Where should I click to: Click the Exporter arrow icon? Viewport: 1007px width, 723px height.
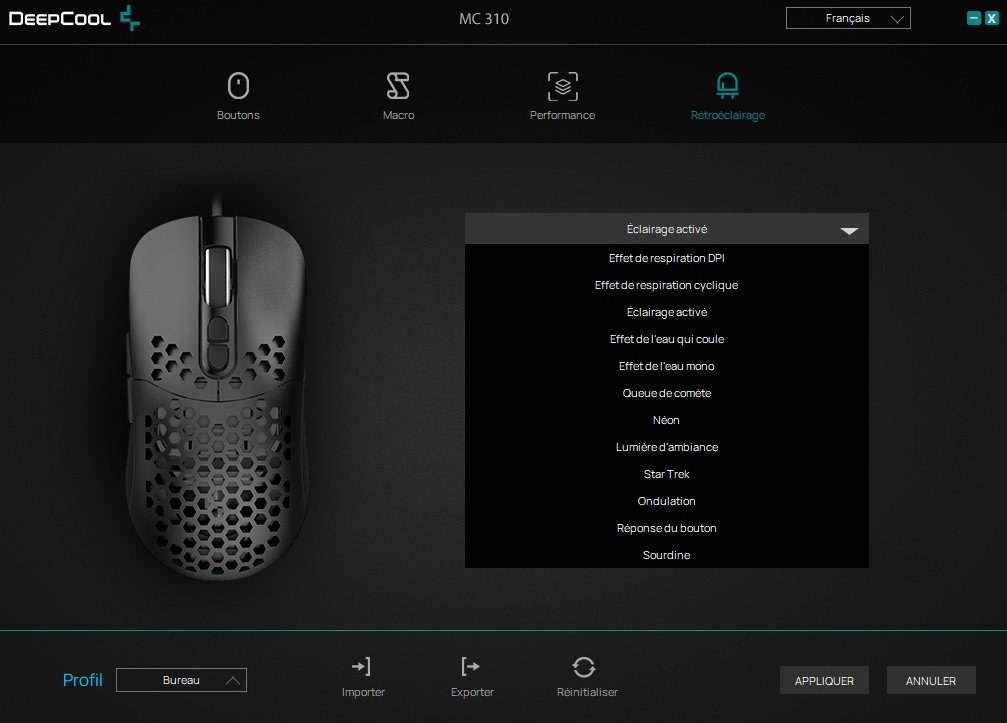pyautogui.click(x=471, y=666)
